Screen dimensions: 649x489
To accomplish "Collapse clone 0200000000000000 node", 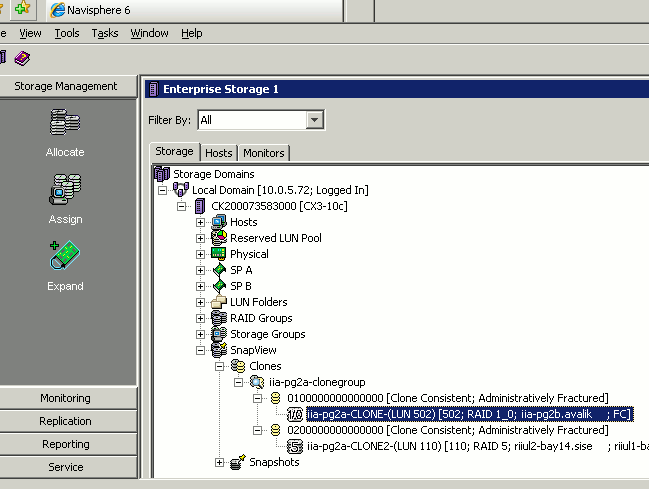I will point(257,431).
